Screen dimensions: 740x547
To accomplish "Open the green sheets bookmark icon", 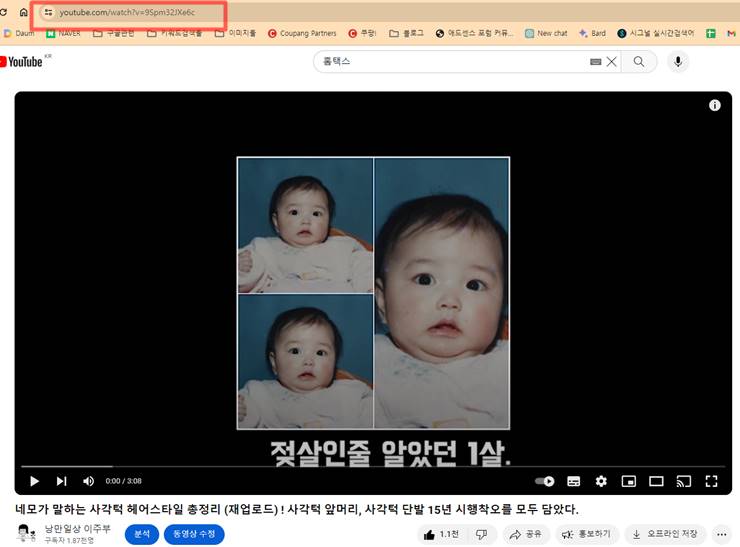I will 710,33.
